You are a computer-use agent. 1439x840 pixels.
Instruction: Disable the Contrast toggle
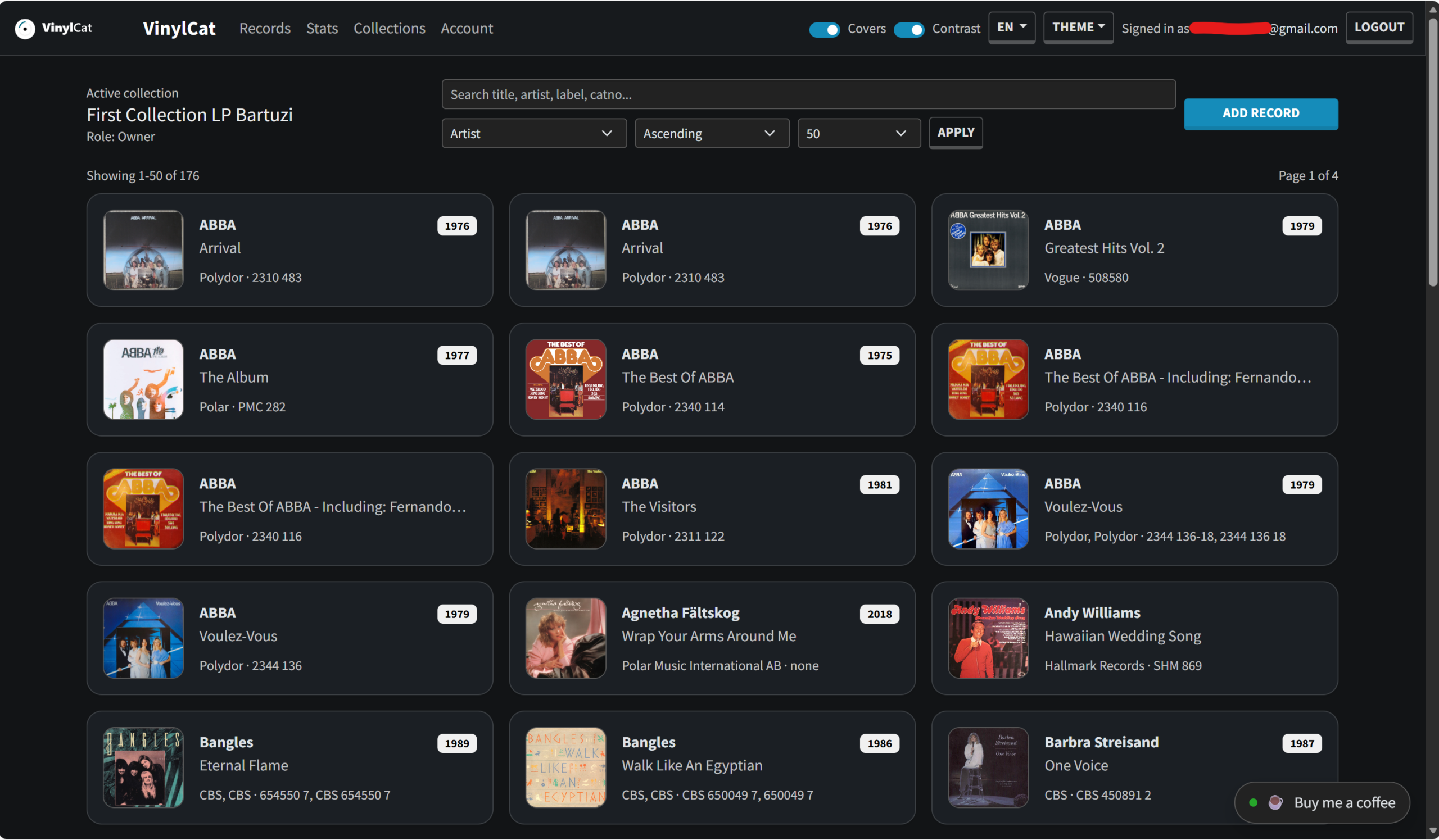[908, 29]
